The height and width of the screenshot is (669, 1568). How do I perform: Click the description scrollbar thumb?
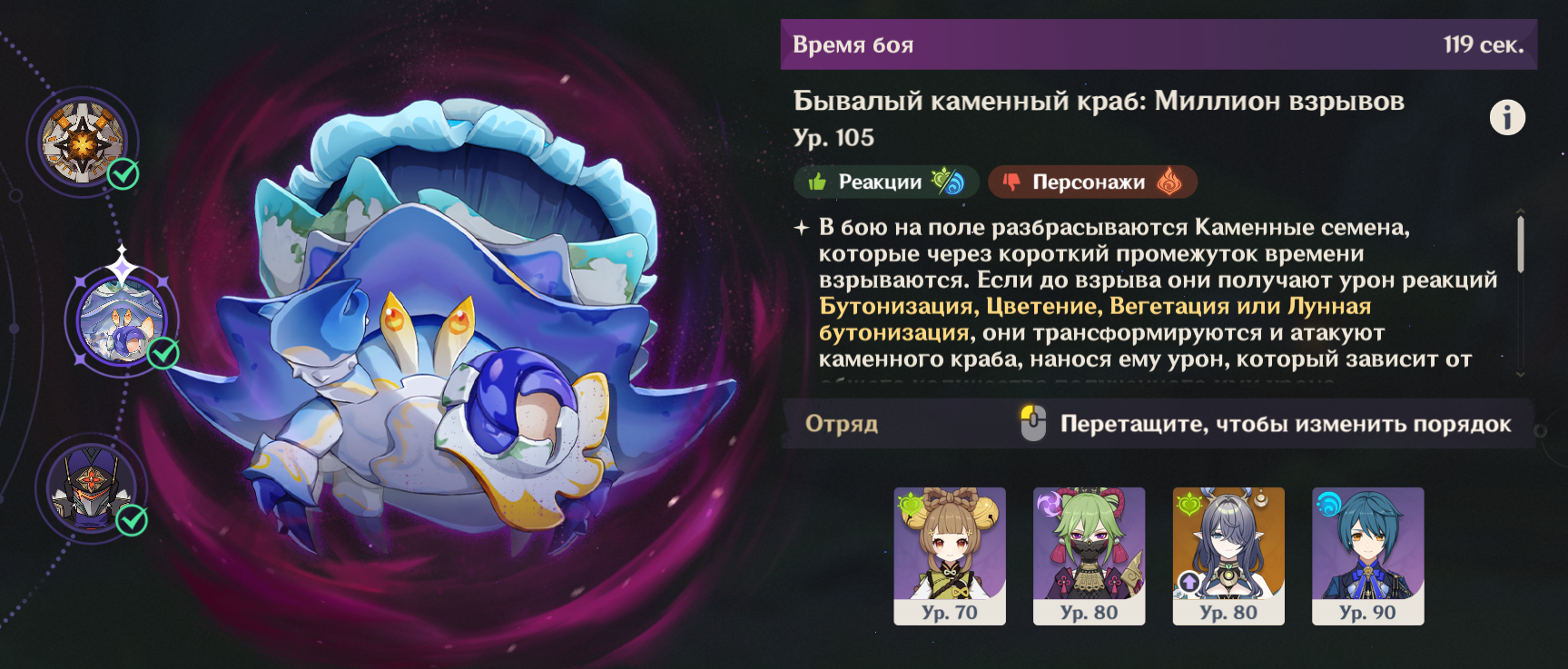(x=1520, y=243)
